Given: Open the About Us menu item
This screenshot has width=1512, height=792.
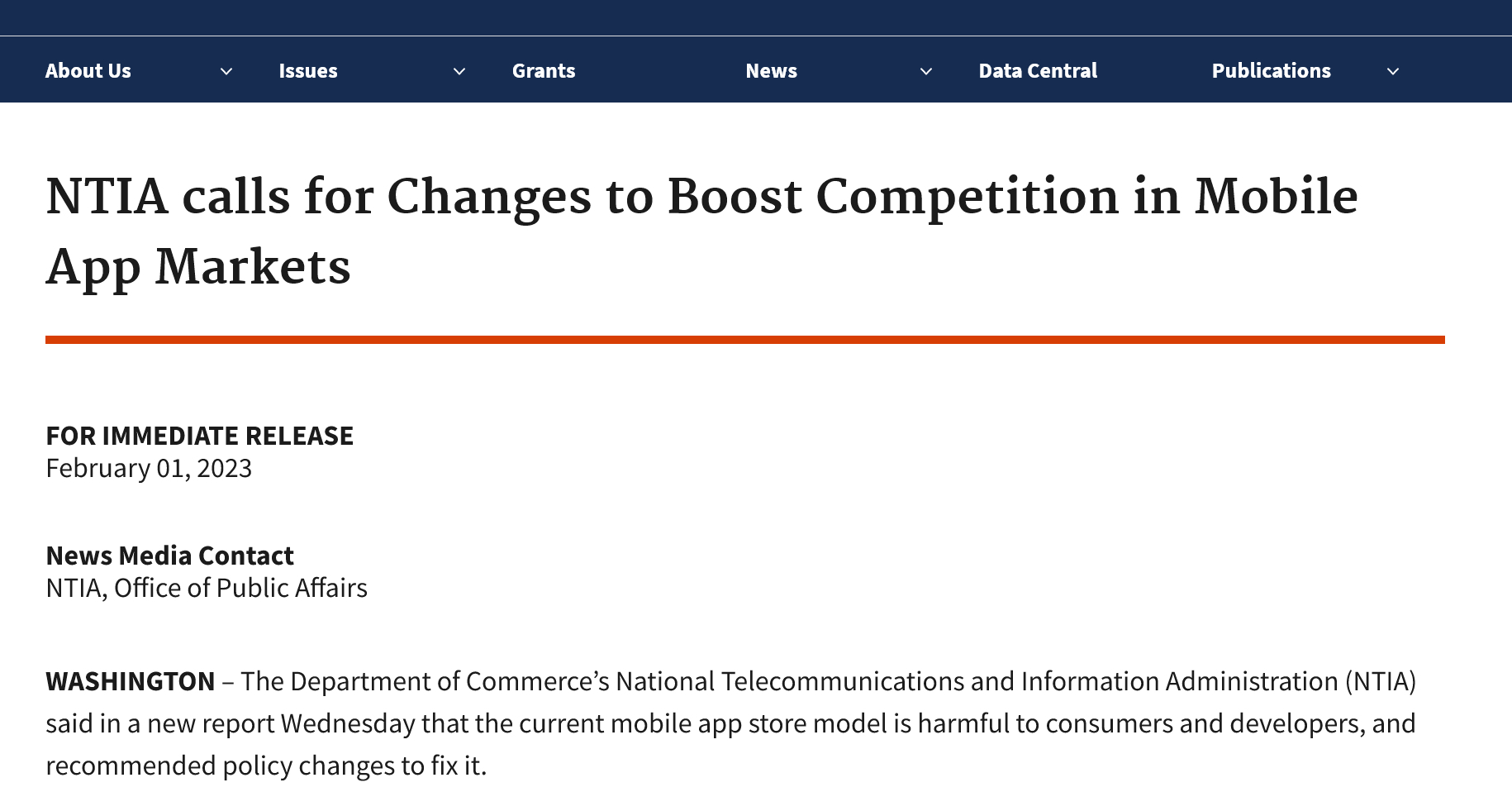Looking at the screenshot, I should (88, 71).
